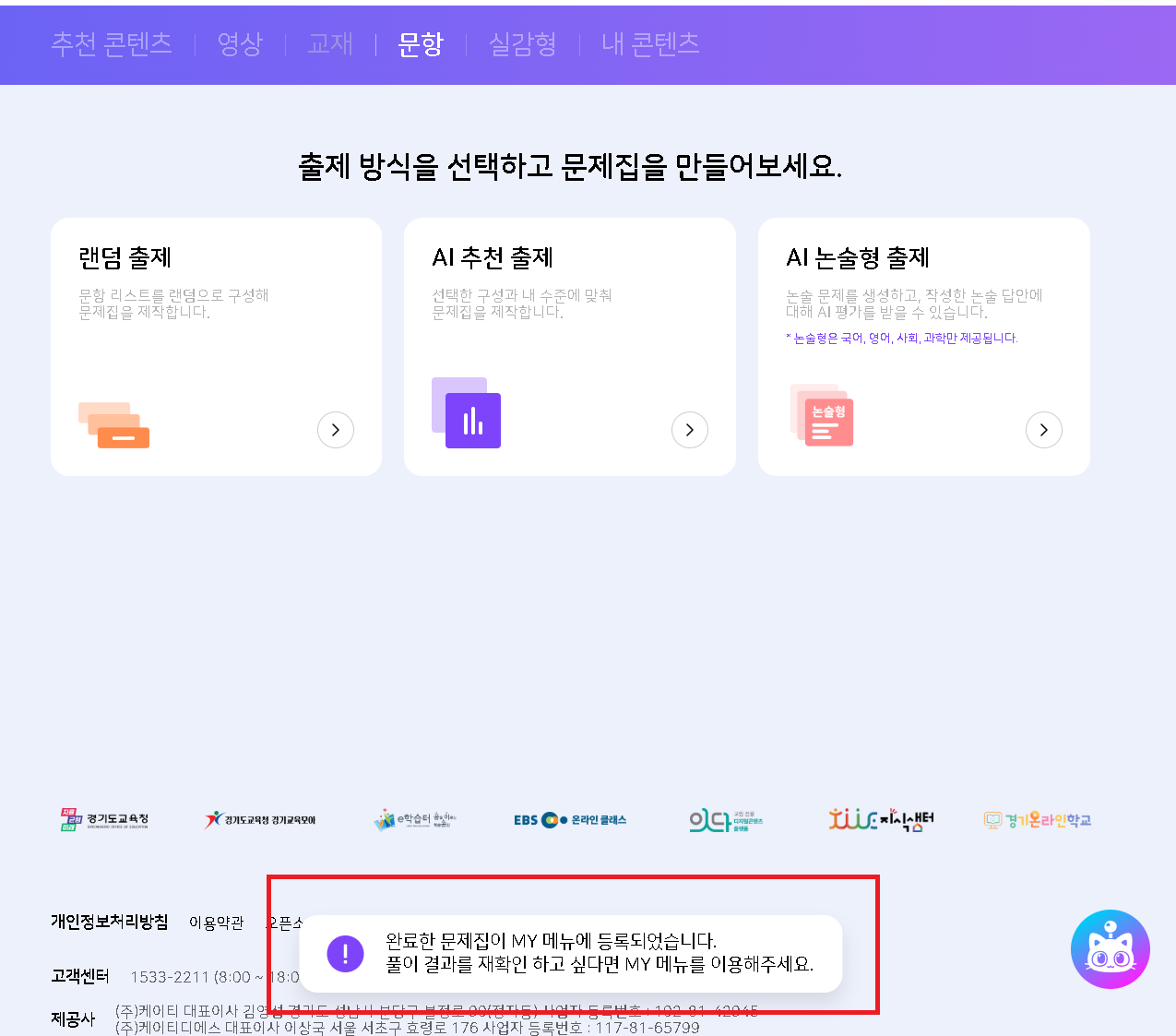Click the arrow button on AI 추천 출제 card

point(690,430)
